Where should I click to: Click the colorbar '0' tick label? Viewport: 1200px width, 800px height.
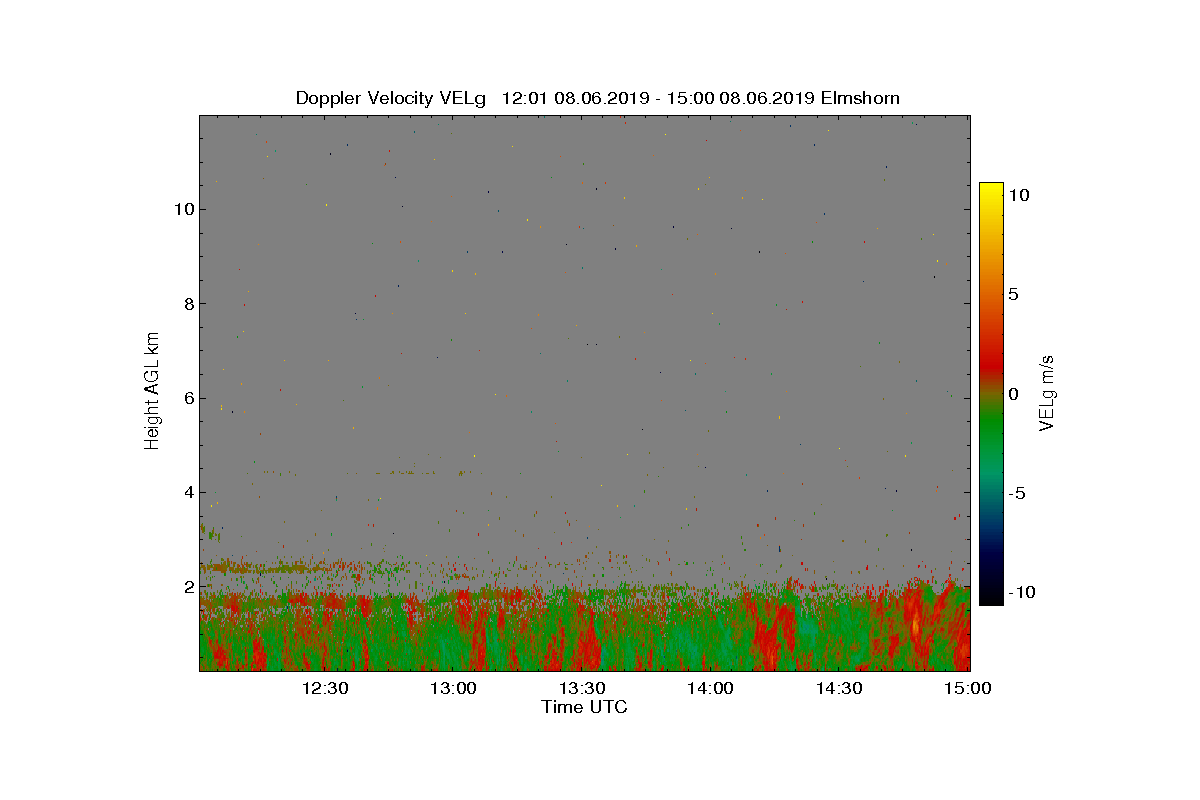point(1013,394)
